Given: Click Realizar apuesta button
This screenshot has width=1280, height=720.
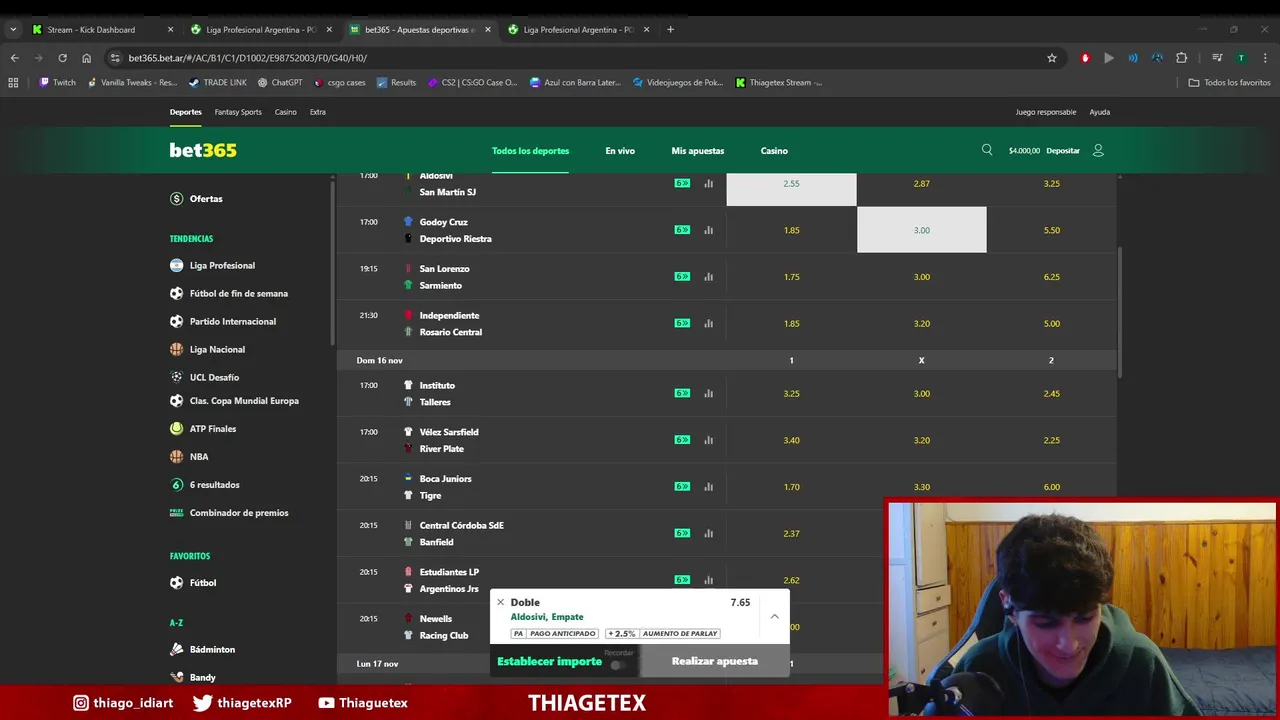Looking at the screenshot, I should tap(715, 661).
